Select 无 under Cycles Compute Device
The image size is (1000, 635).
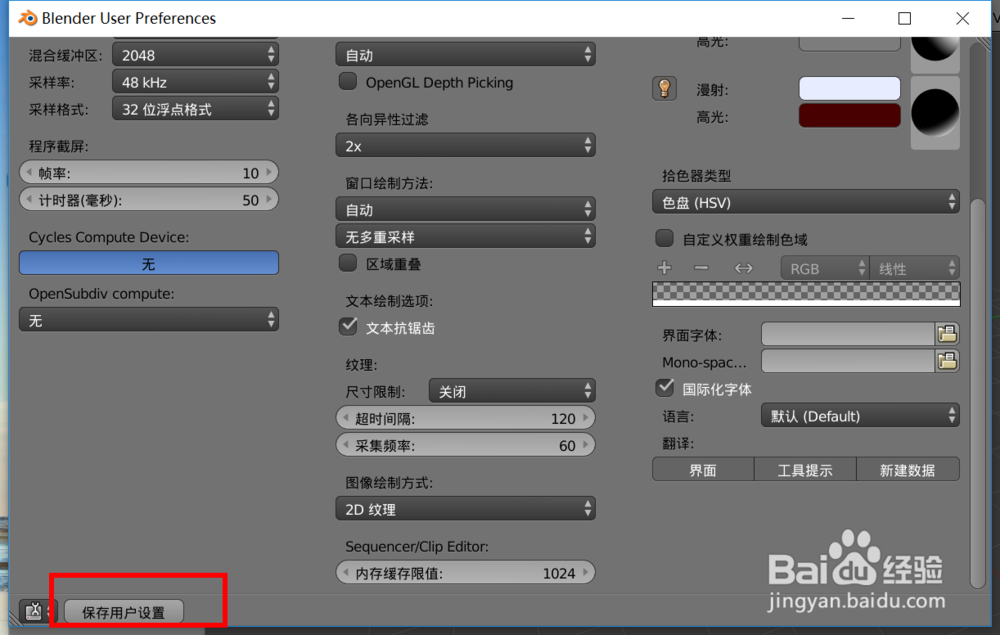[149, 263]
